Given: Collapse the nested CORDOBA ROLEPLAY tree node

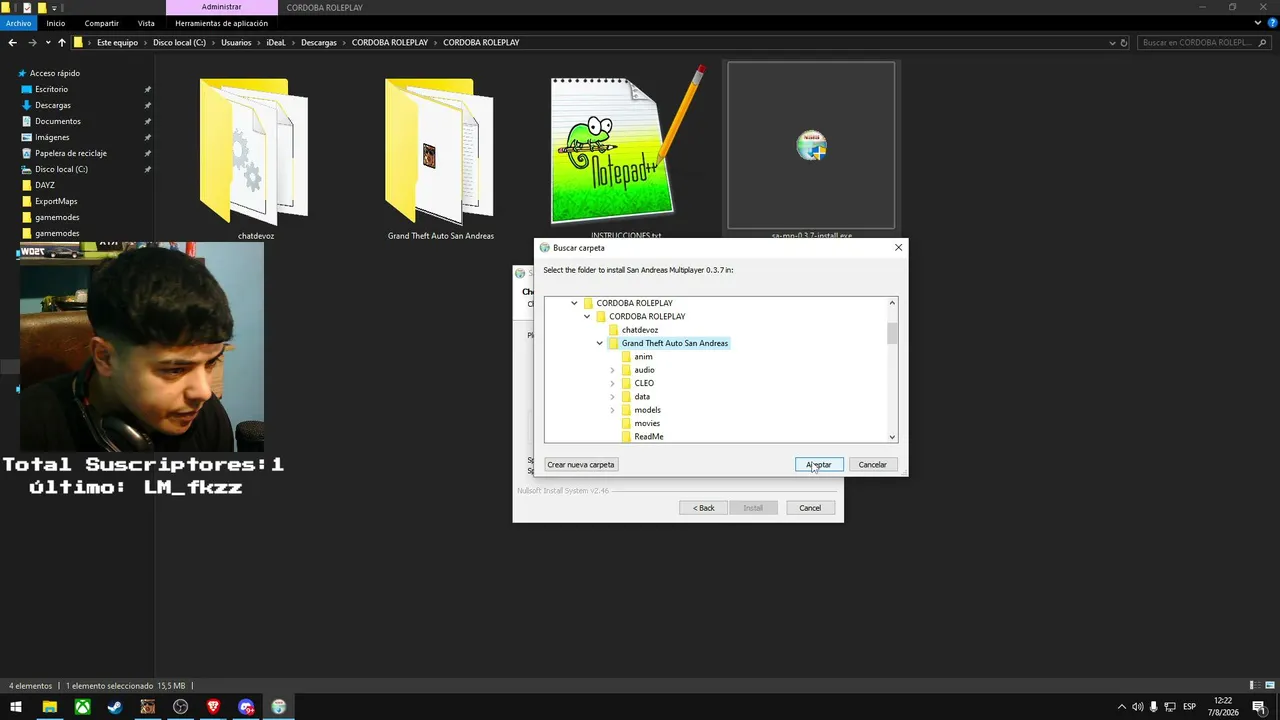Looking at the screenshot, I should coord(587,316).
